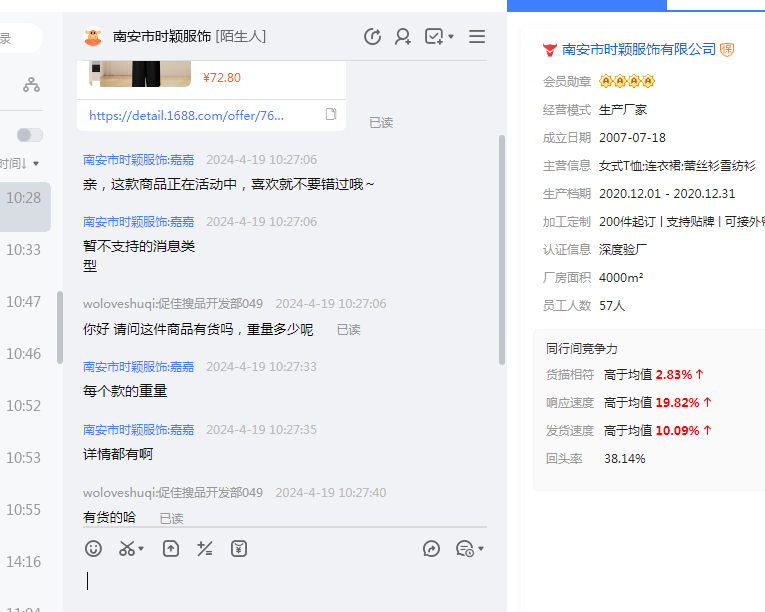
Task: Open the detail.1688.com offer link
Action: [186, 115]
